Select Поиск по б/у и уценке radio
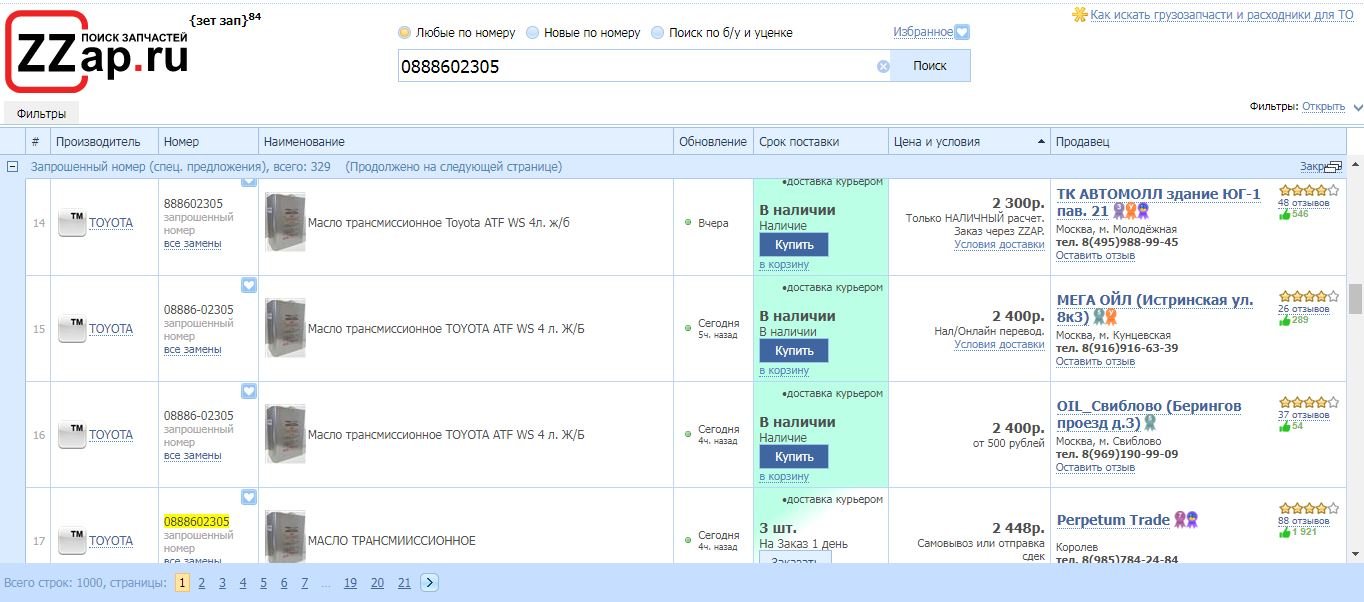The height and width of the screenshot is (602, 1364). point(657,33)
